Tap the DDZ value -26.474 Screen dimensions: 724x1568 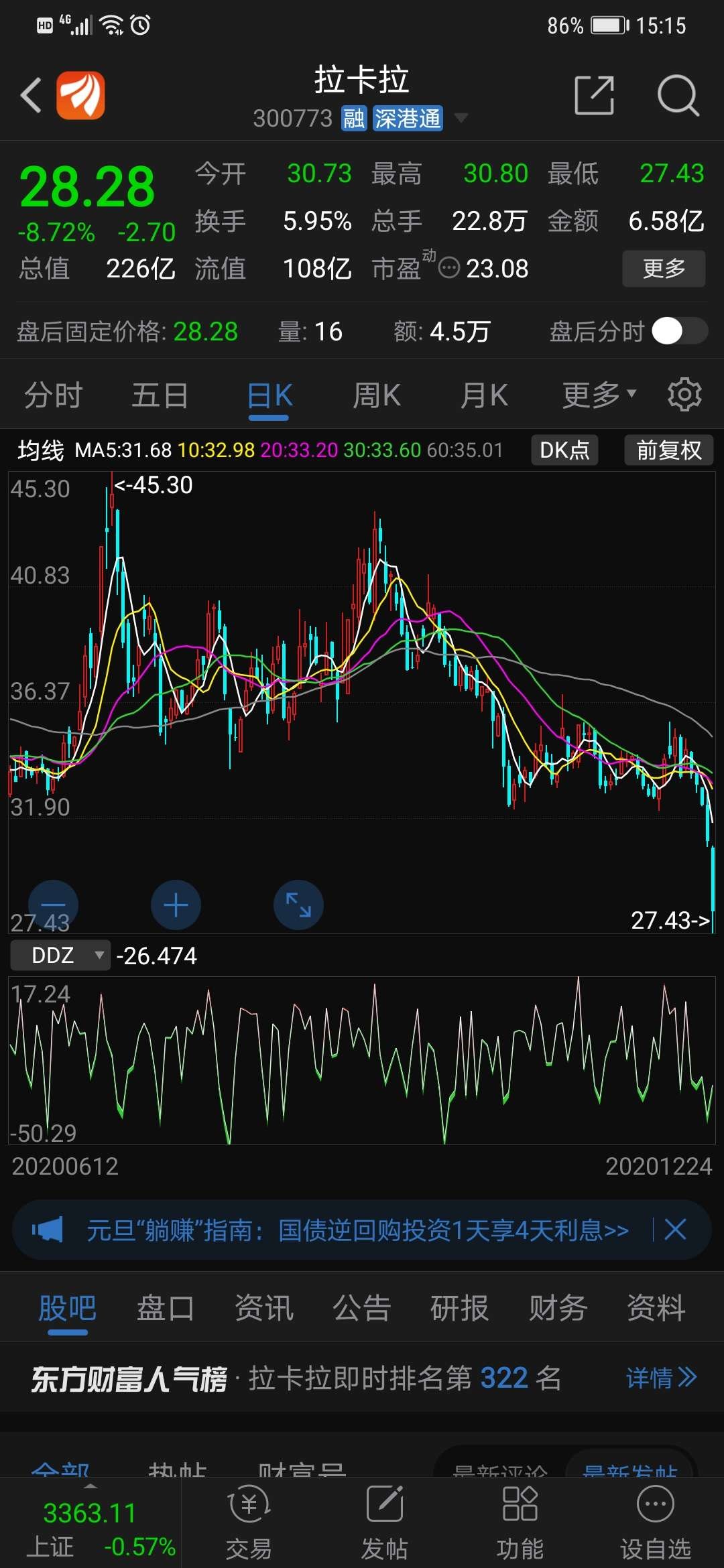[157, 956]
